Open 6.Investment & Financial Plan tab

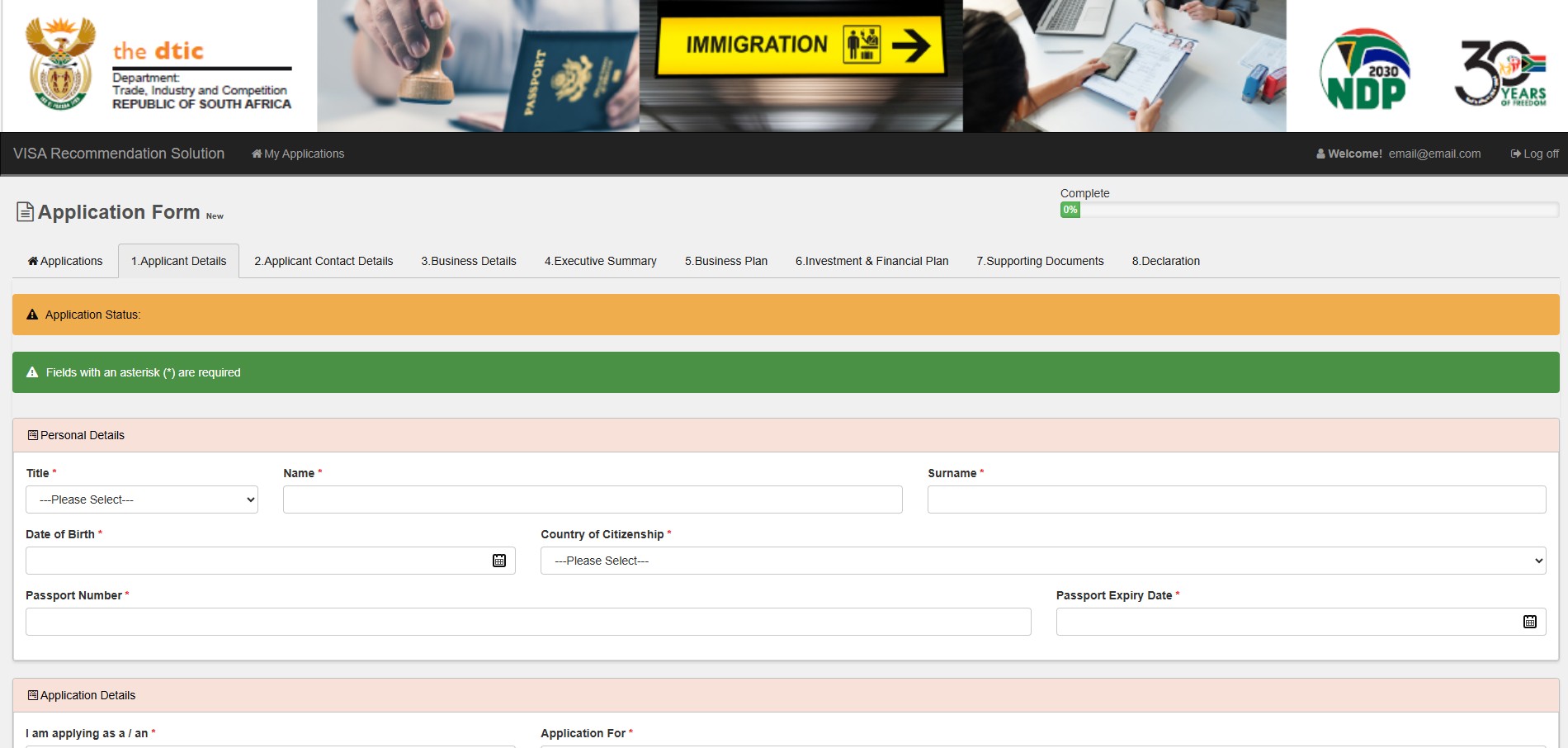(872, 261)
